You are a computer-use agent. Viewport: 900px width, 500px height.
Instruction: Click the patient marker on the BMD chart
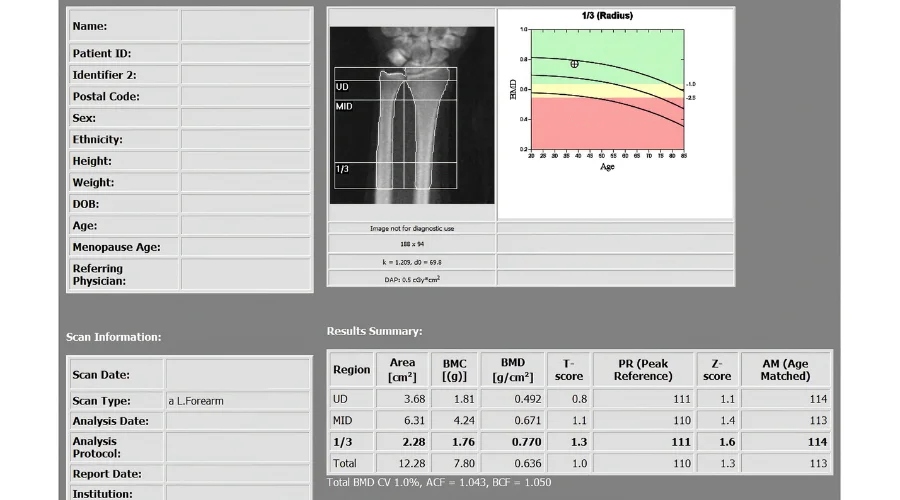[574, 64]
